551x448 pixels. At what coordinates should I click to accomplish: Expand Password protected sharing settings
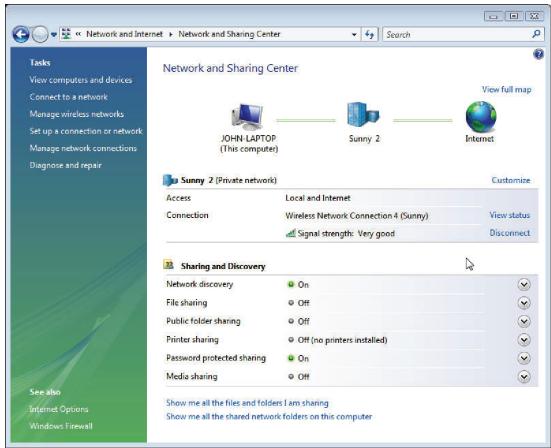coord(524,358)
